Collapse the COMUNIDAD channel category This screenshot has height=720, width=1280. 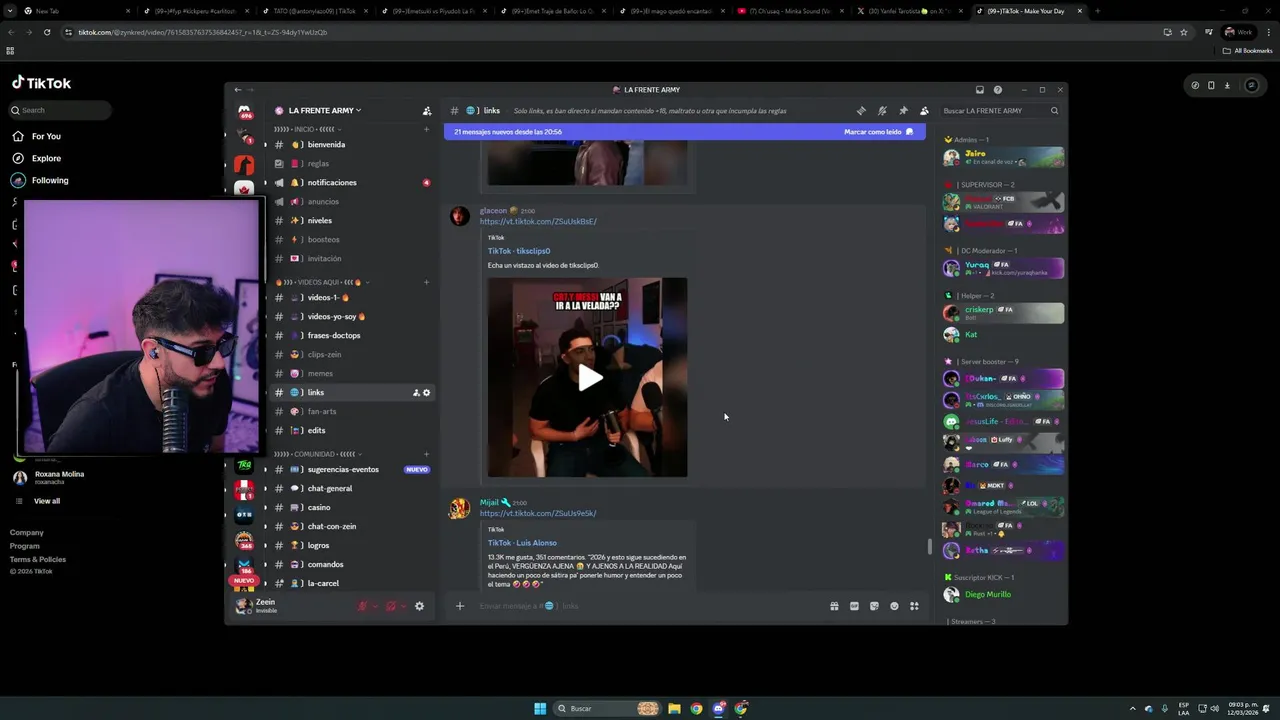(x=318, y=454)
